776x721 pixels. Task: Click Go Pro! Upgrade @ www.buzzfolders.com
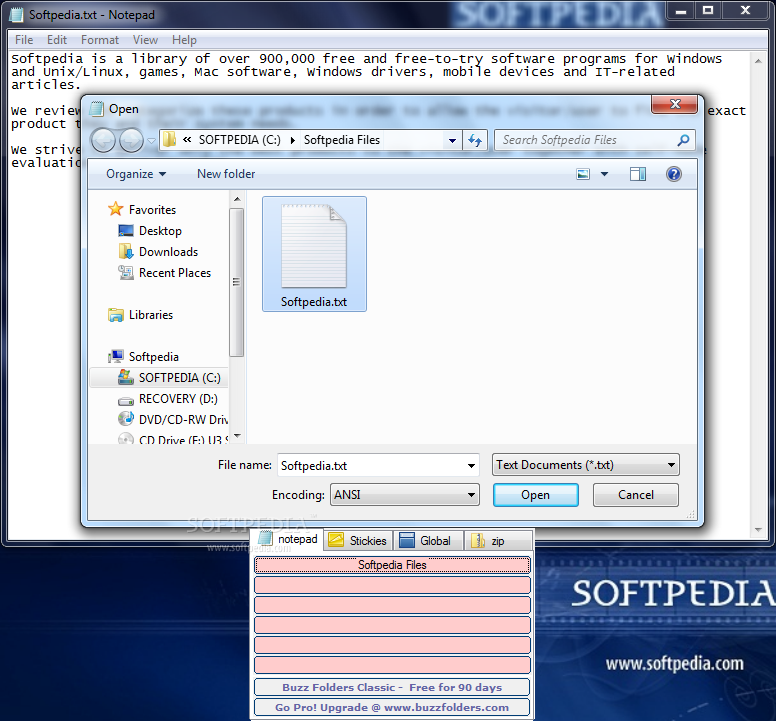tap(392, 708)
